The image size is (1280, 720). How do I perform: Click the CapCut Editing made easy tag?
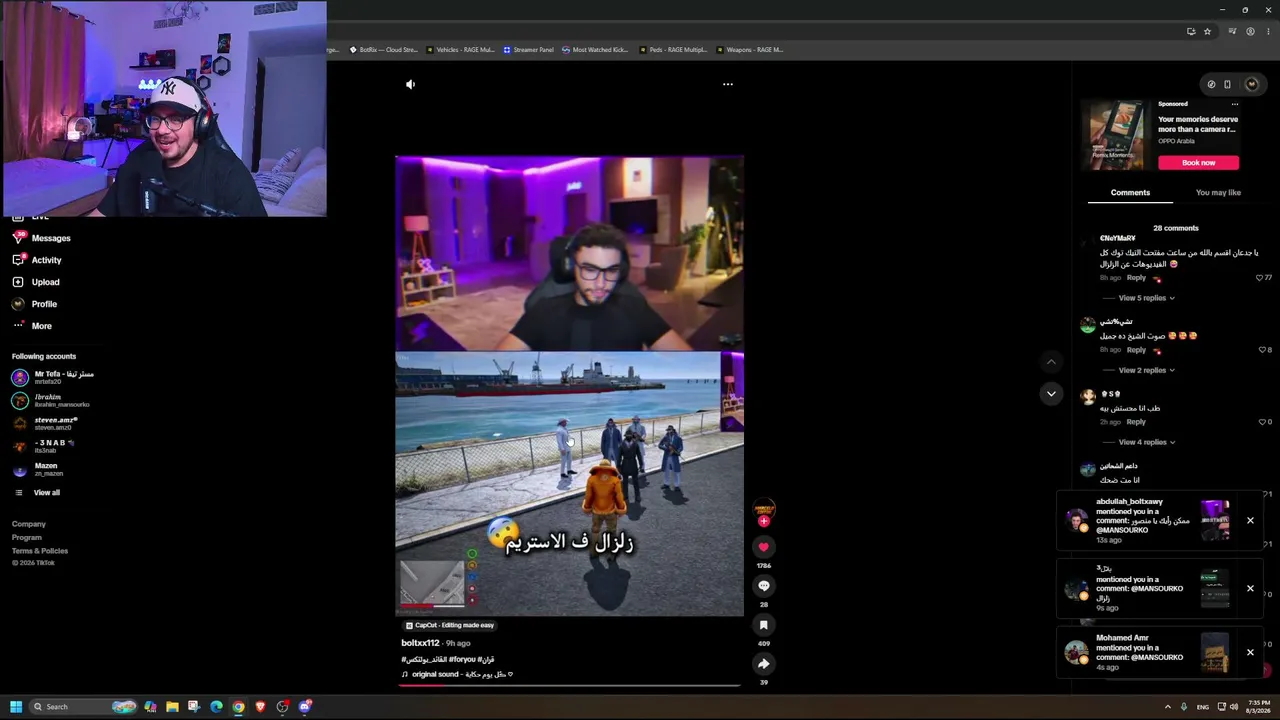coord(450,625)
